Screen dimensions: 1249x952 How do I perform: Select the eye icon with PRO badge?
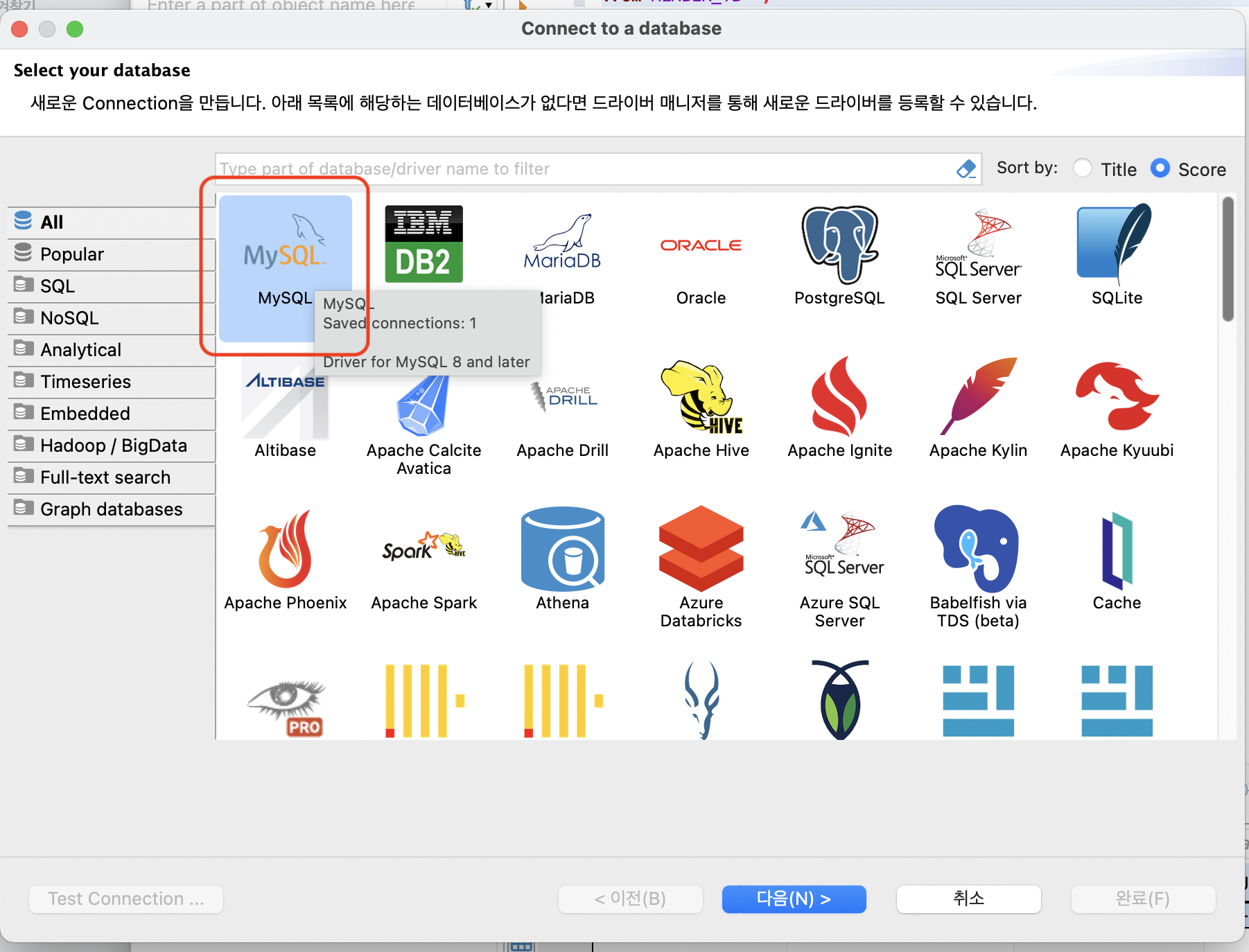pos(286,708)
